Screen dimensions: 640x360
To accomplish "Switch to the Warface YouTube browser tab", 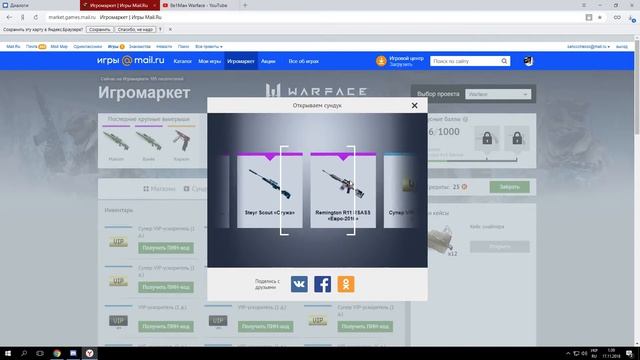I will tap(198, 5).
